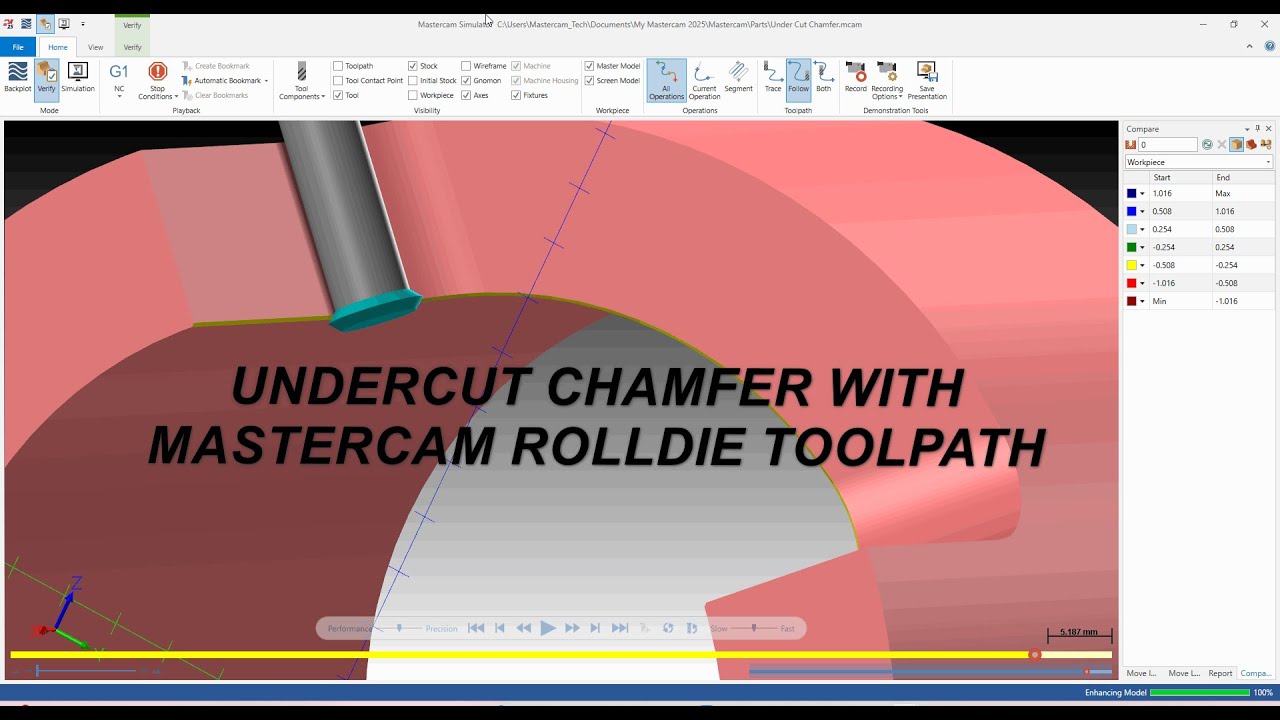Uncheck Master Model checkbox
The width and height of the screenshot is (1280, 720).
tap(589, 66)
